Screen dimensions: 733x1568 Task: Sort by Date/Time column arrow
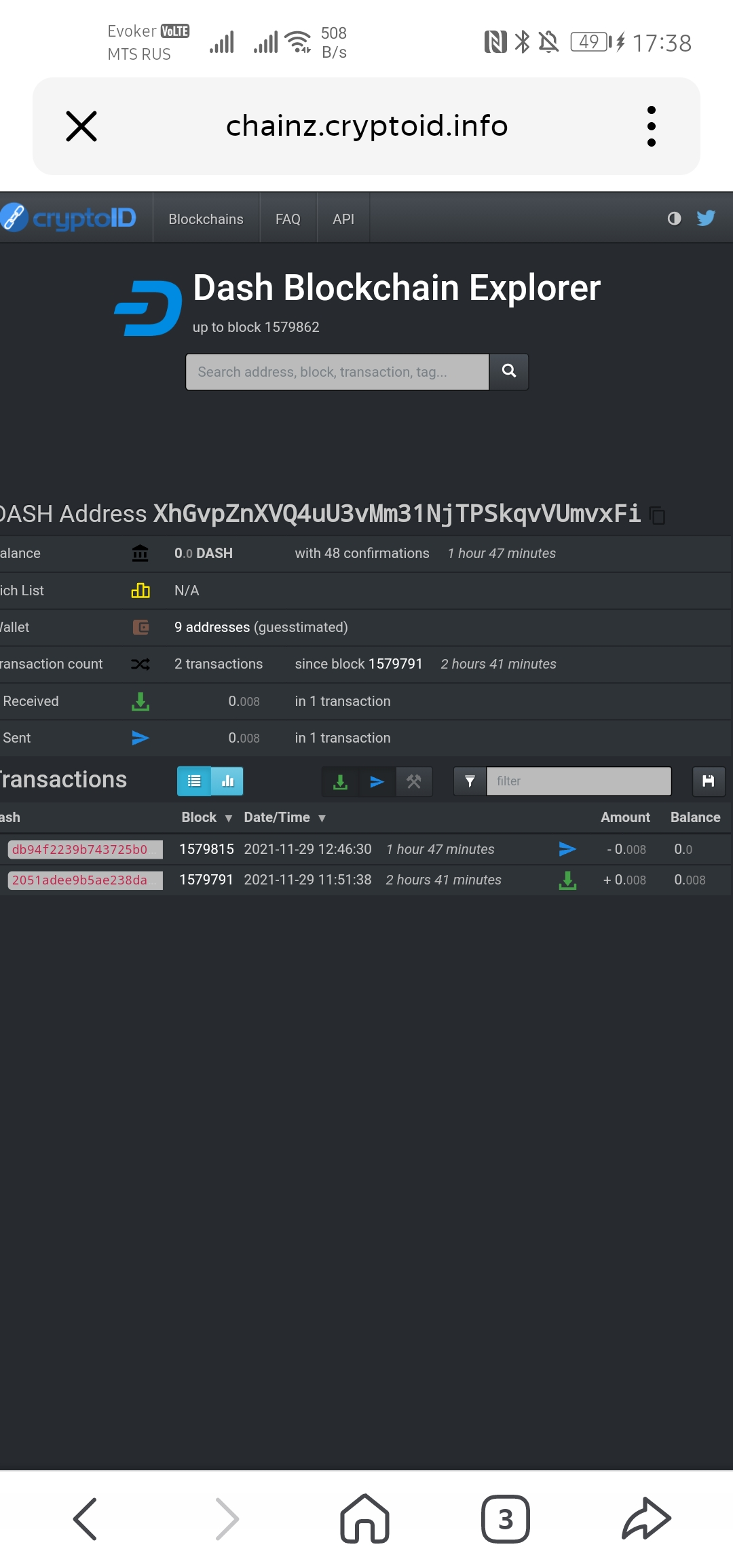click(x=322, y=818)
